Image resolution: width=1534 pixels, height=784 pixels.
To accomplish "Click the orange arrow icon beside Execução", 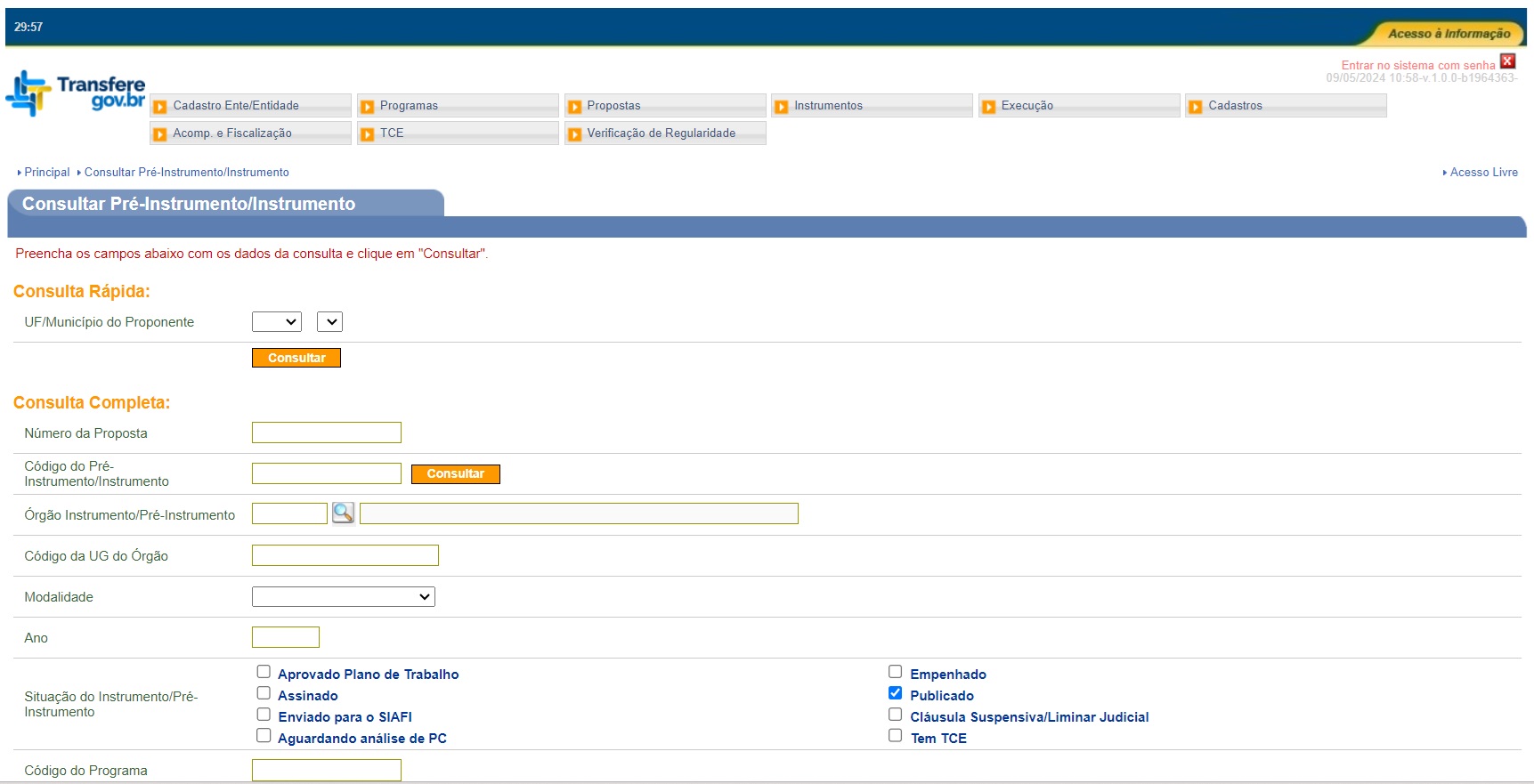I will (988, 107).
